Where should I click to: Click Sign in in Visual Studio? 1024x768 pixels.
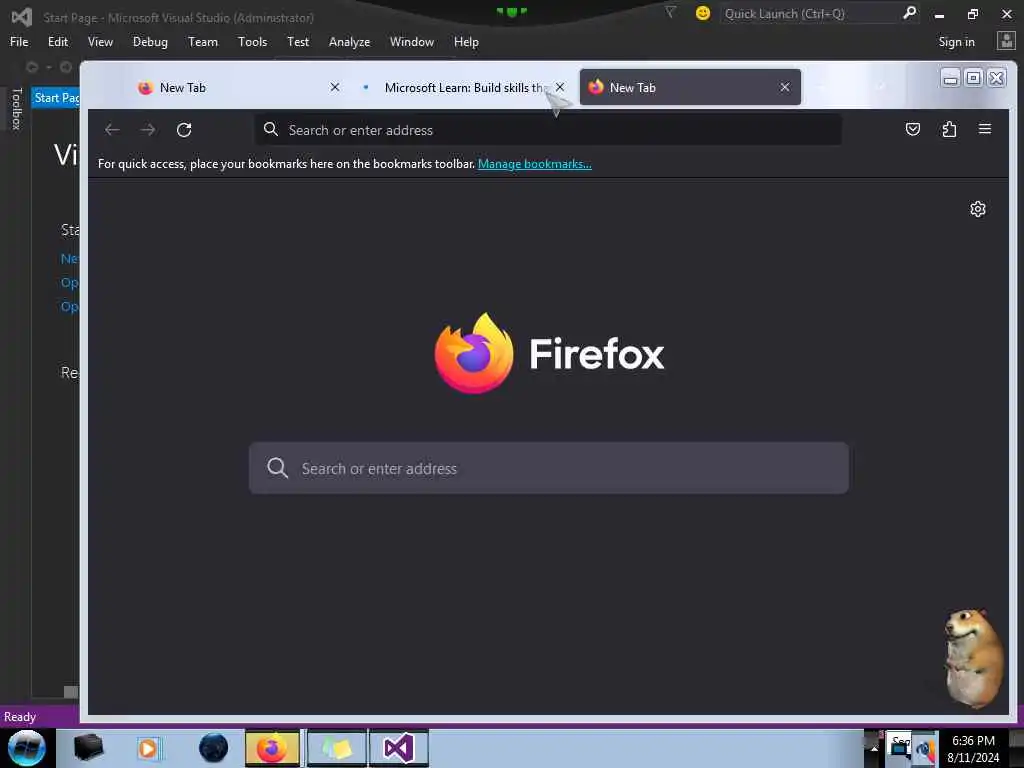956,42
